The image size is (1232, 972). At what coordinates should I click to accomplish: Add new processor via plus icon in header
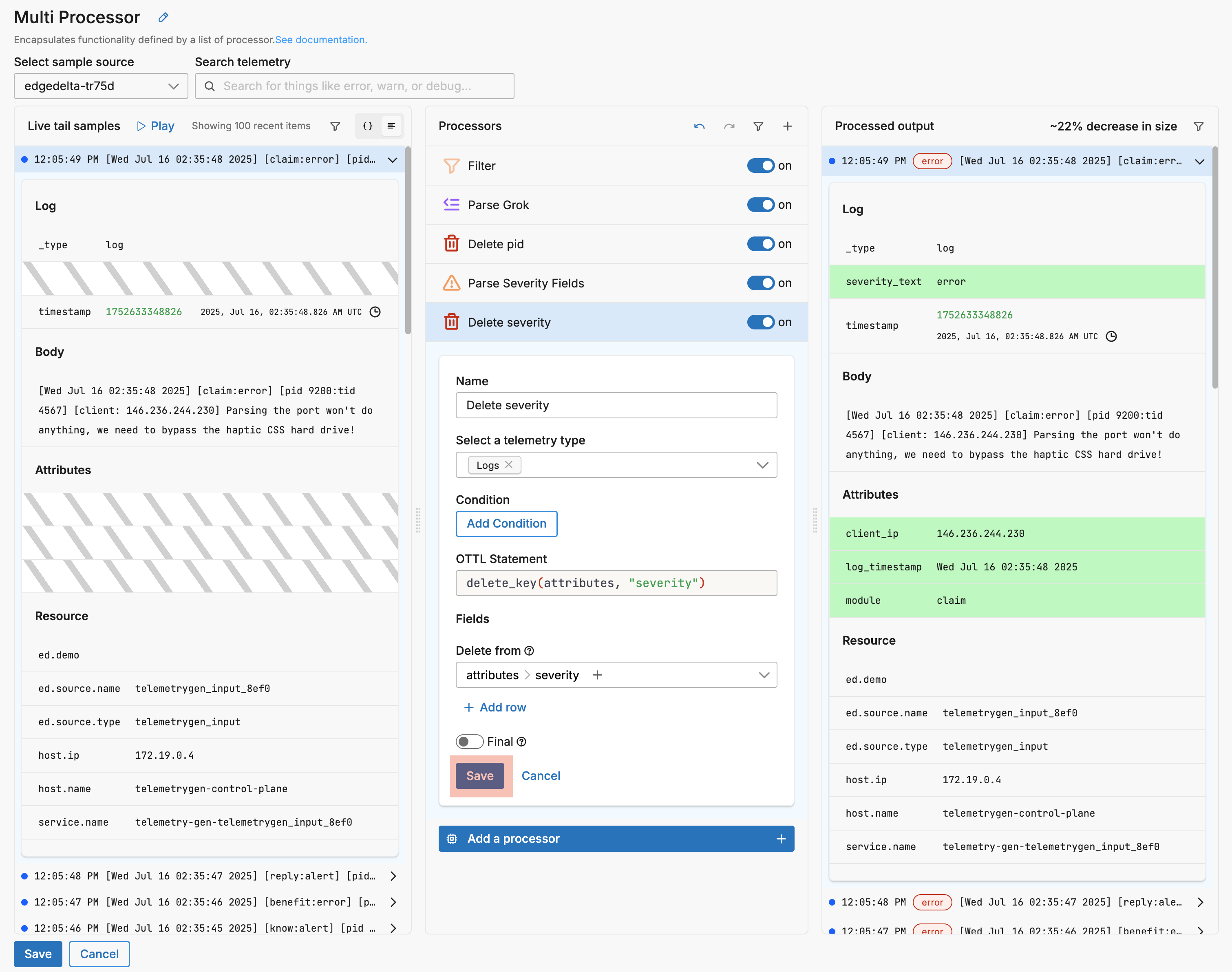(788, 126)
